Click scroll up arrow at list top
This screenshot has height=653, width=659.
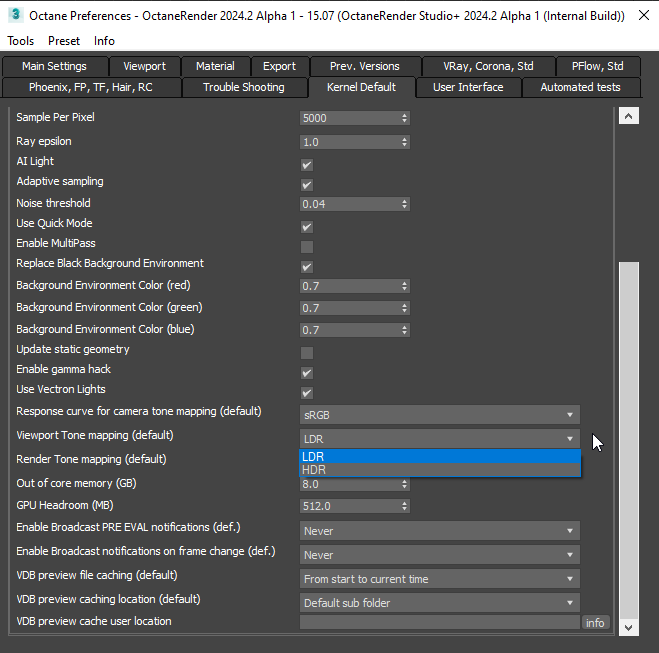coord(628,117)
